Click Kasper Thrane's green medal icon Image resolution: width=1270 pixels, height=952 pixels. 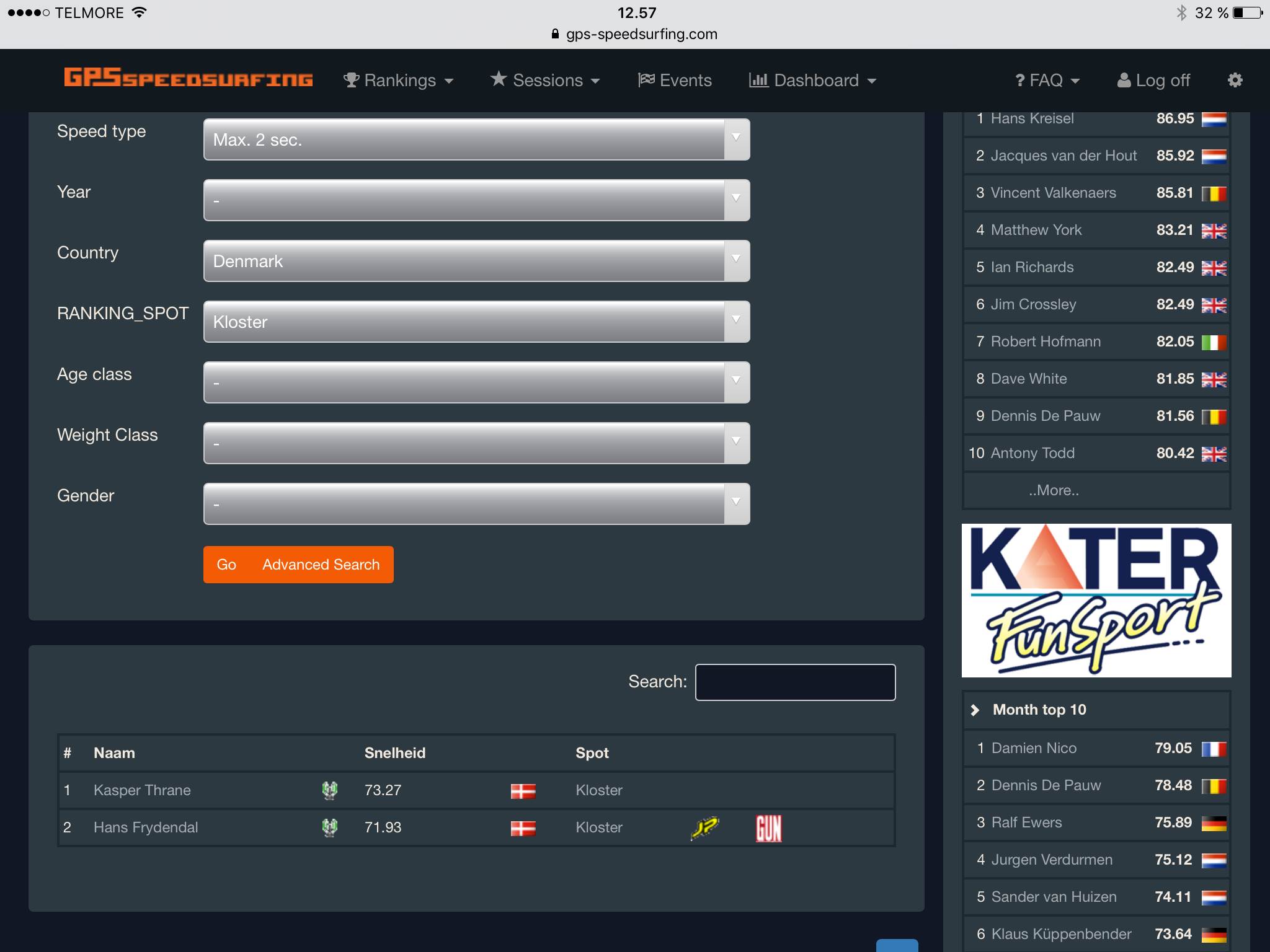pyautogui.click(x=330, y=790)
